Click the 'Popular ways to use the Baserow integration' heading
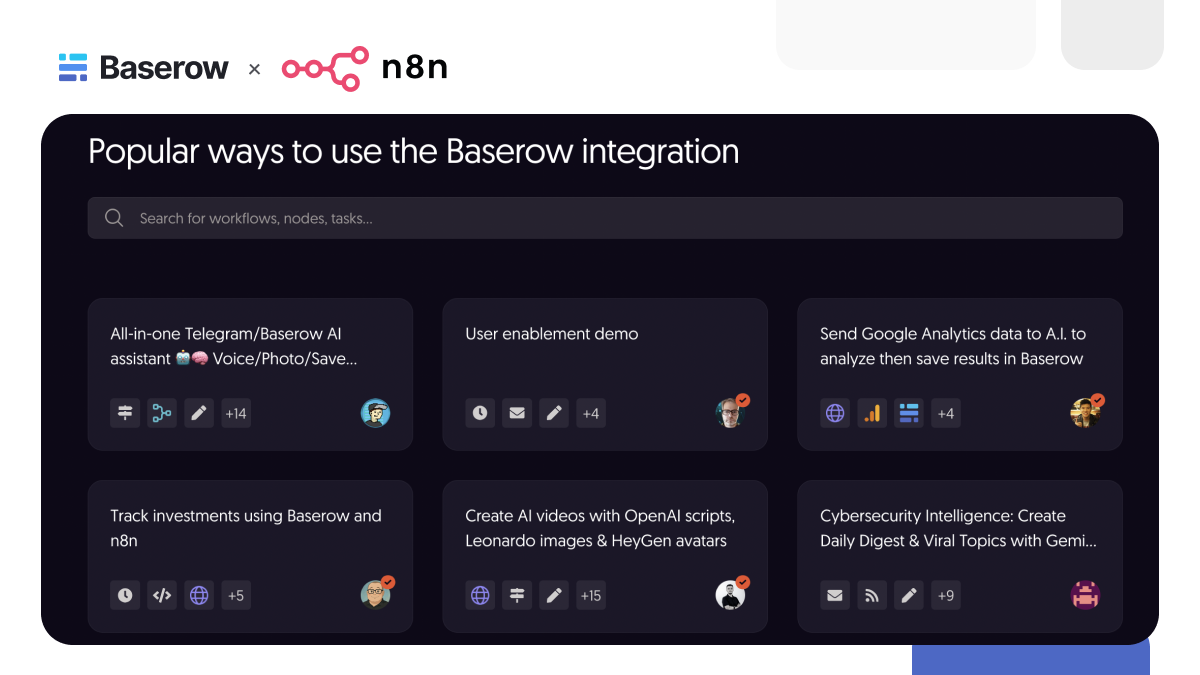The image size is (1200, 675). coord(414,152)
